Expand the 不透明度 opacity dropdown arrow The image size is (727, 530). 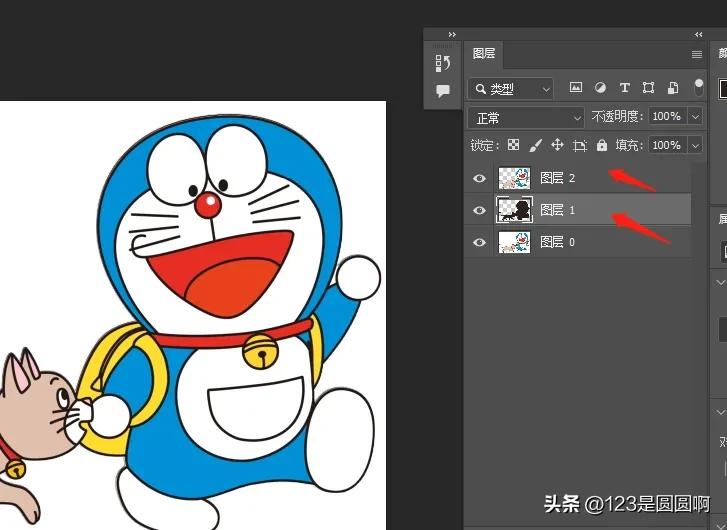pyautogui.click(x=695, y=117)
